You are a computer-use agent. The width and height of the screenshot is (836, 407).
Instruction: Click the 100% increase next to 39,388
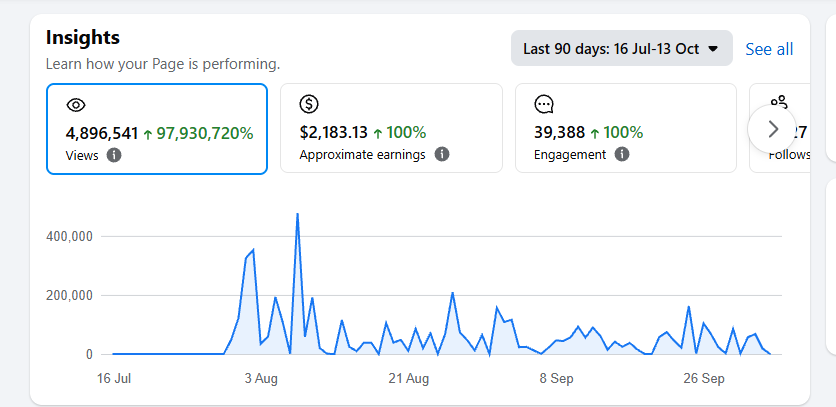click(x=623, y=132)
